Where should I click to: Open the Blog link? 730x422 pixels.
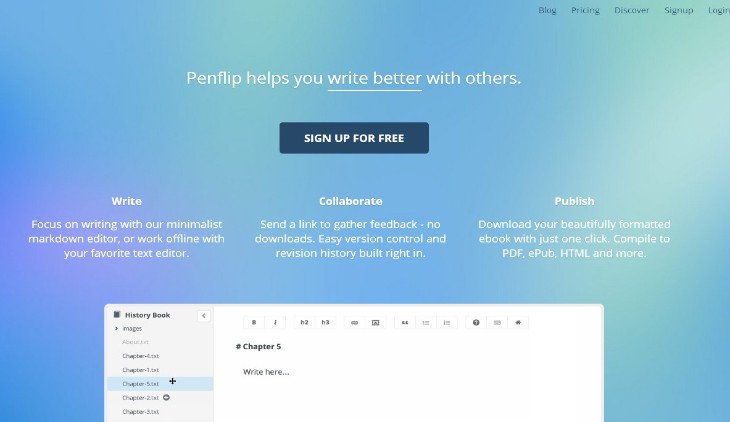[x=547, y=10]
